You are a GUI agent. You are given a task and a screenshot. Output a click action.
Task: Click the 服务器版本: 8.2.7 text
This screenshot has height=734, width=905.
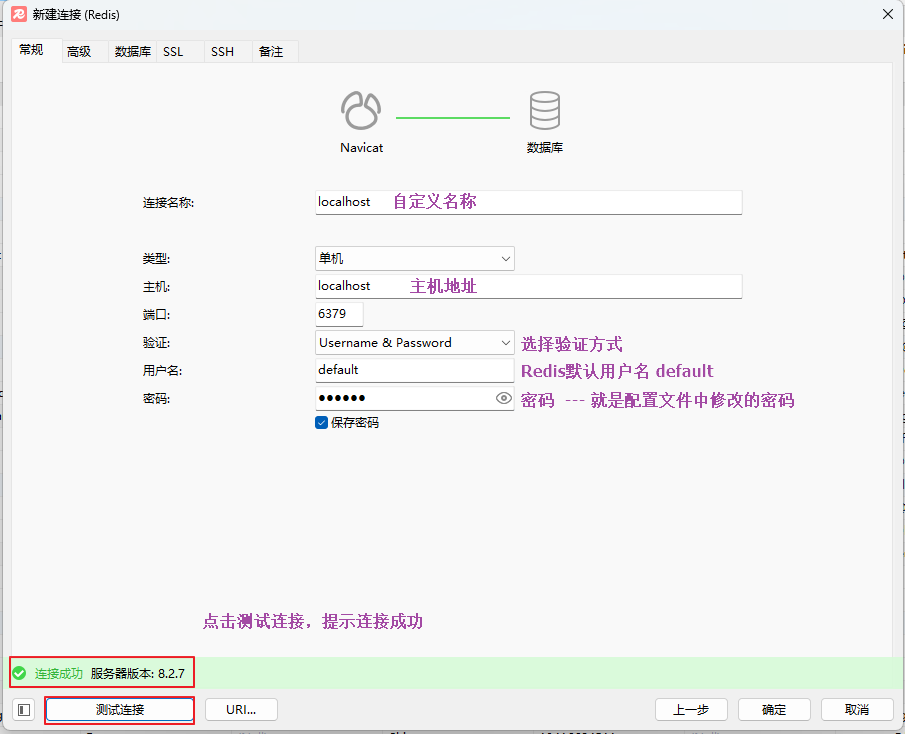(137, 673)
